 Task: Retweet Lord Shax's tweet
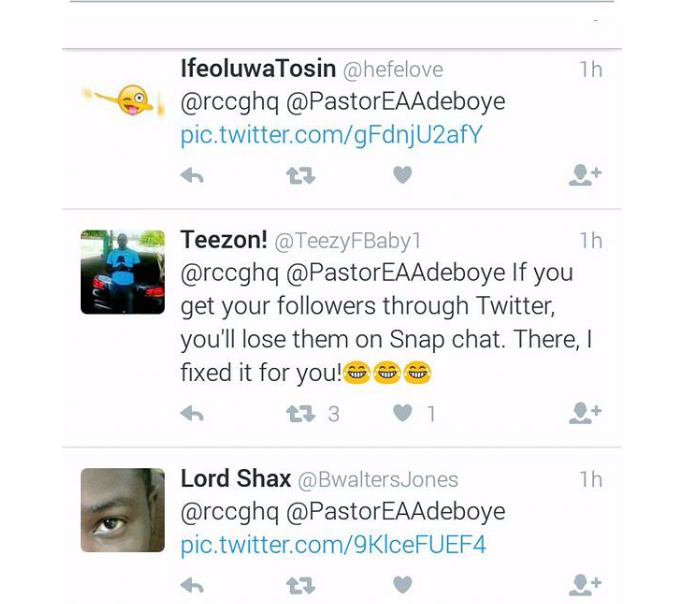(300, 585)
